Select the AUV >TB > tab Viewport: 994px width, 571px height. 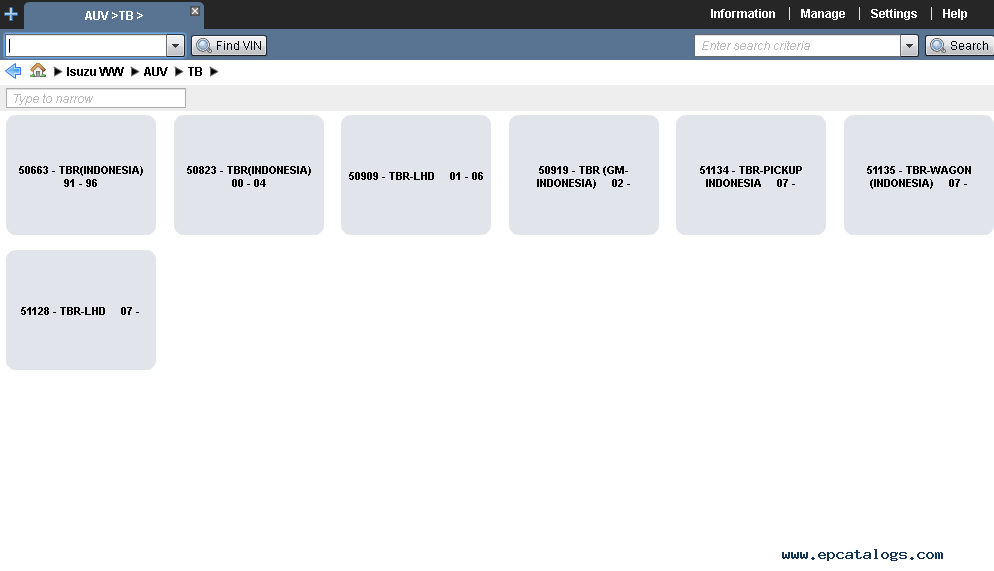pyautogui.click(x=113, y=15)
